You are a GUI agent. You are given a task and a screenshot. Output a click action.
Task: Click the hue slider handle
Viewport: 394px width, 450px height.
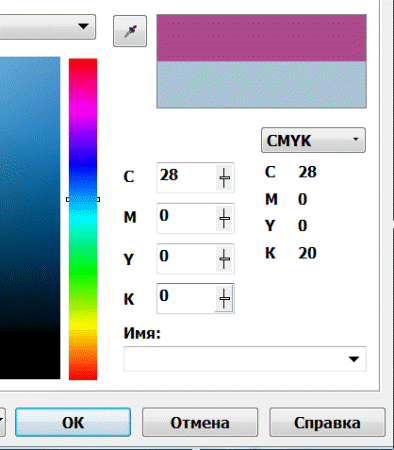coord(83,199)
